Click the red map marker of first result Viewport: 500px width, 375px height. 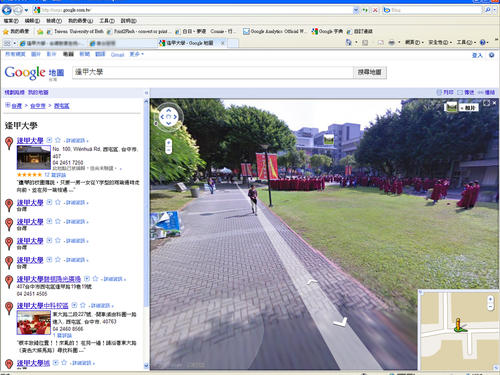tap(9, 143)
